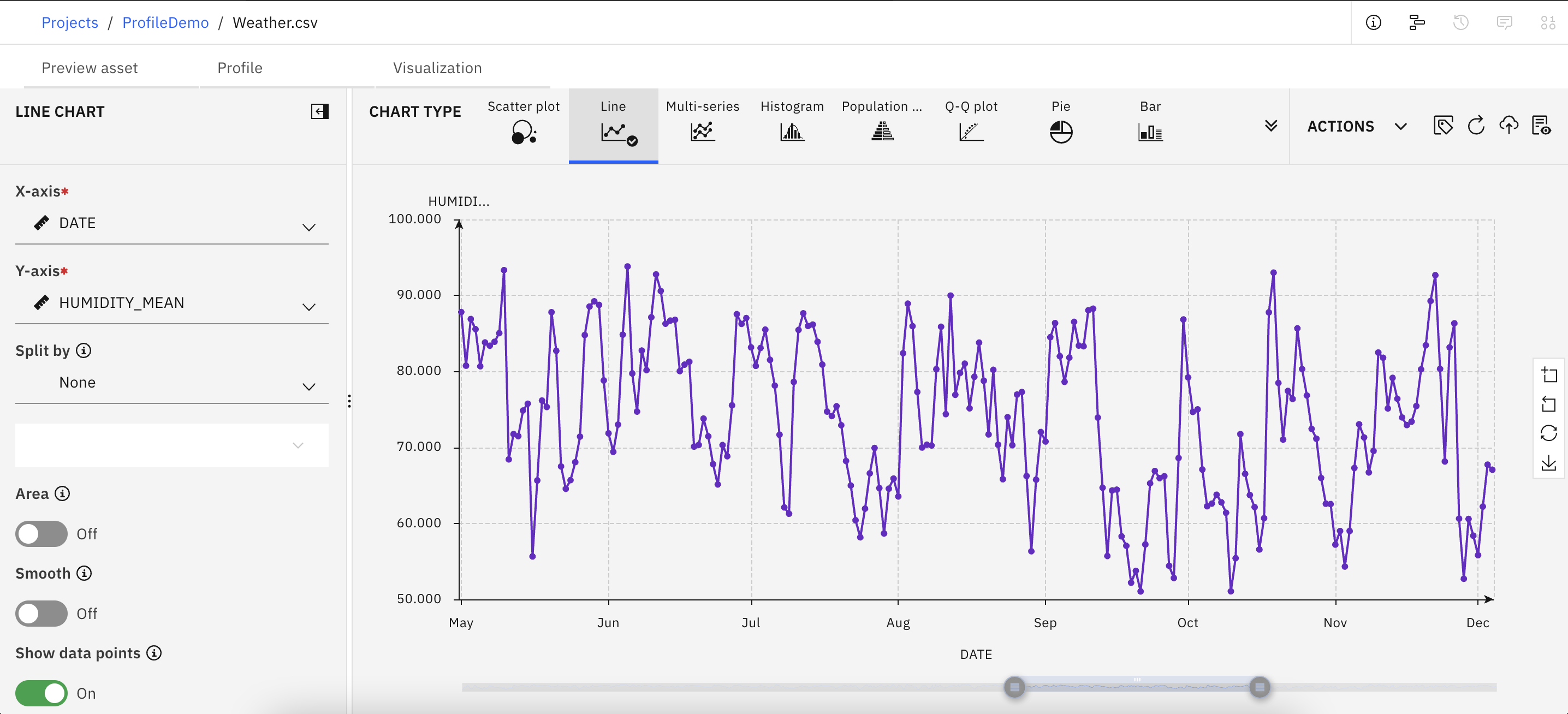The height and width of the screenshot is (714, 1568).
Task: Refresh the chart with the reload icon
Action: tap(1477, 126)
